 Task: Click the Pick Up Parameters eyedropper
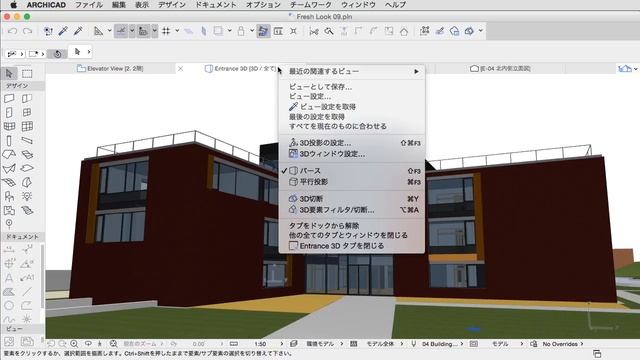[x=63, y=31]
